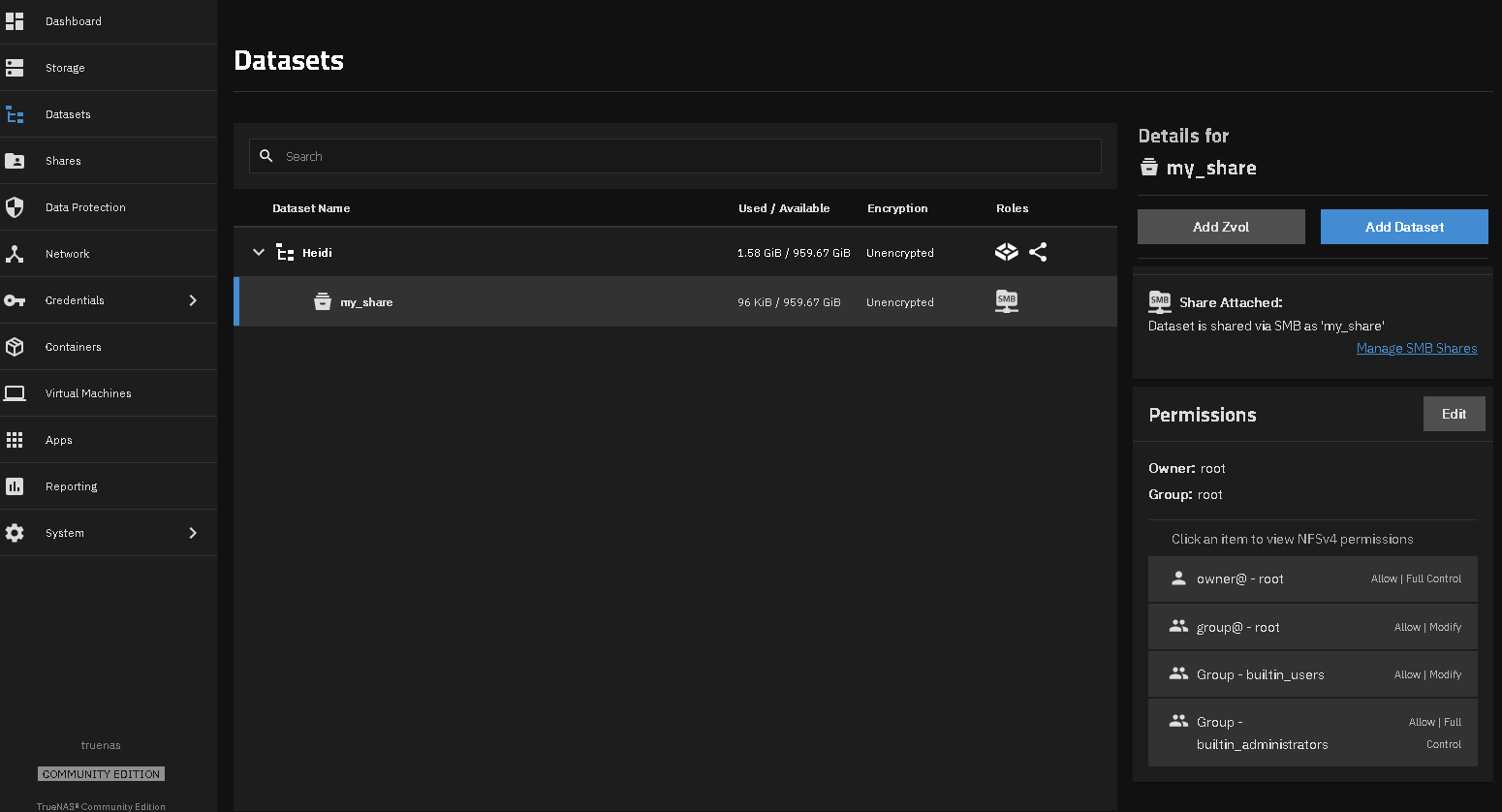Edit the dataset permissions
The width and height of the screenshot is (1502, 812).
1454,414
